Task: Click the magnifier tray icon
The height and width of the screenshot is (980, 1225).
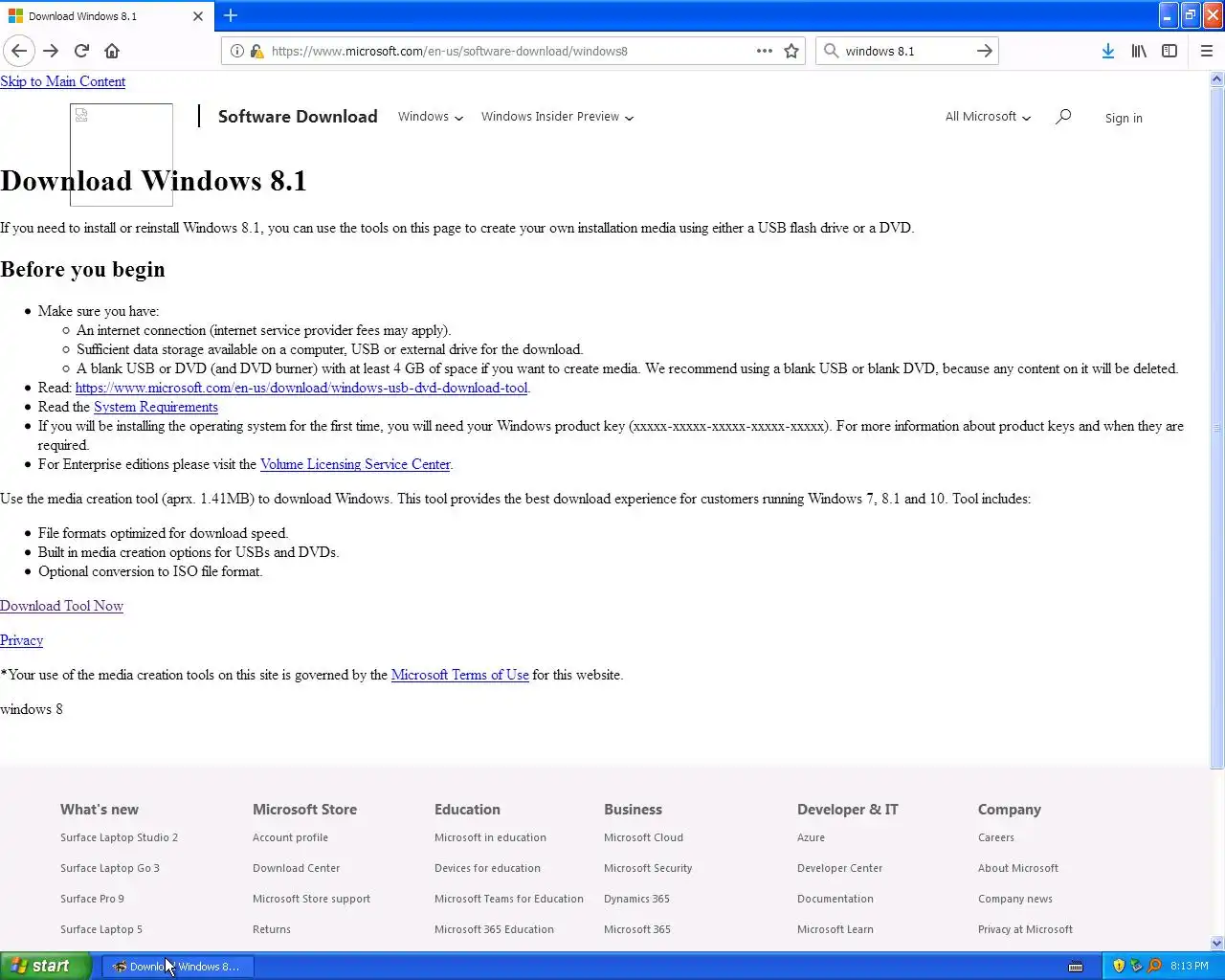Action: point(1154,966)
